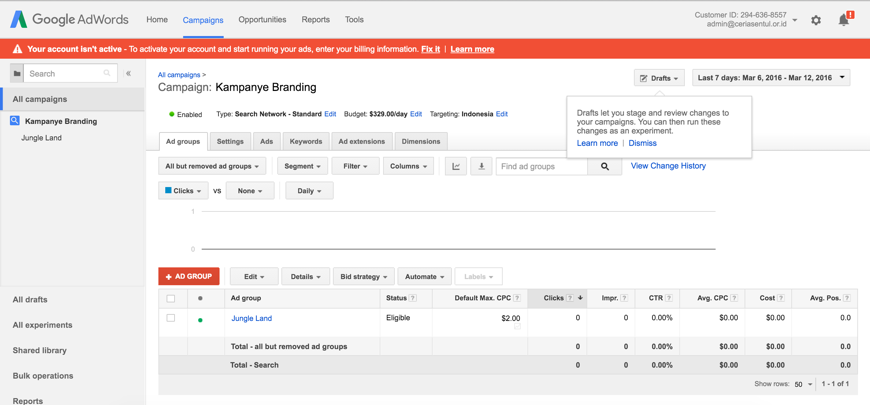The image size is (870, 405).
Task: Open Opportunities in top navigation
Action: [x=262, y=19]
